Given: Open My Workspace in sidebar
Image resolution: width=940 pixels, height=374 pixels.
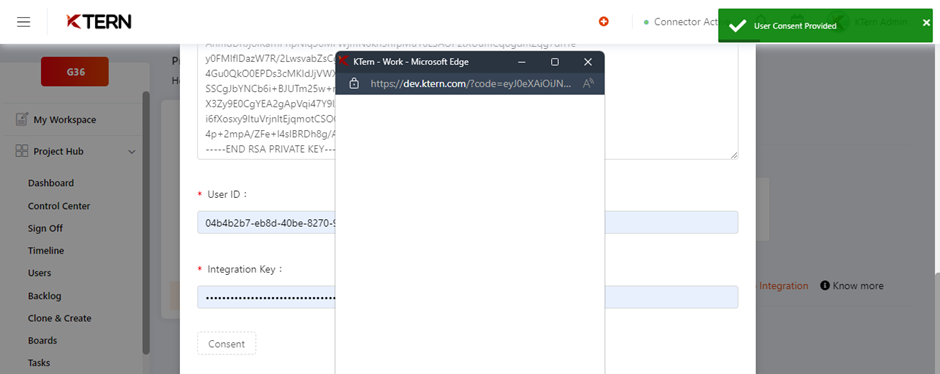Looking at the screenshot, I should [64, 120].
